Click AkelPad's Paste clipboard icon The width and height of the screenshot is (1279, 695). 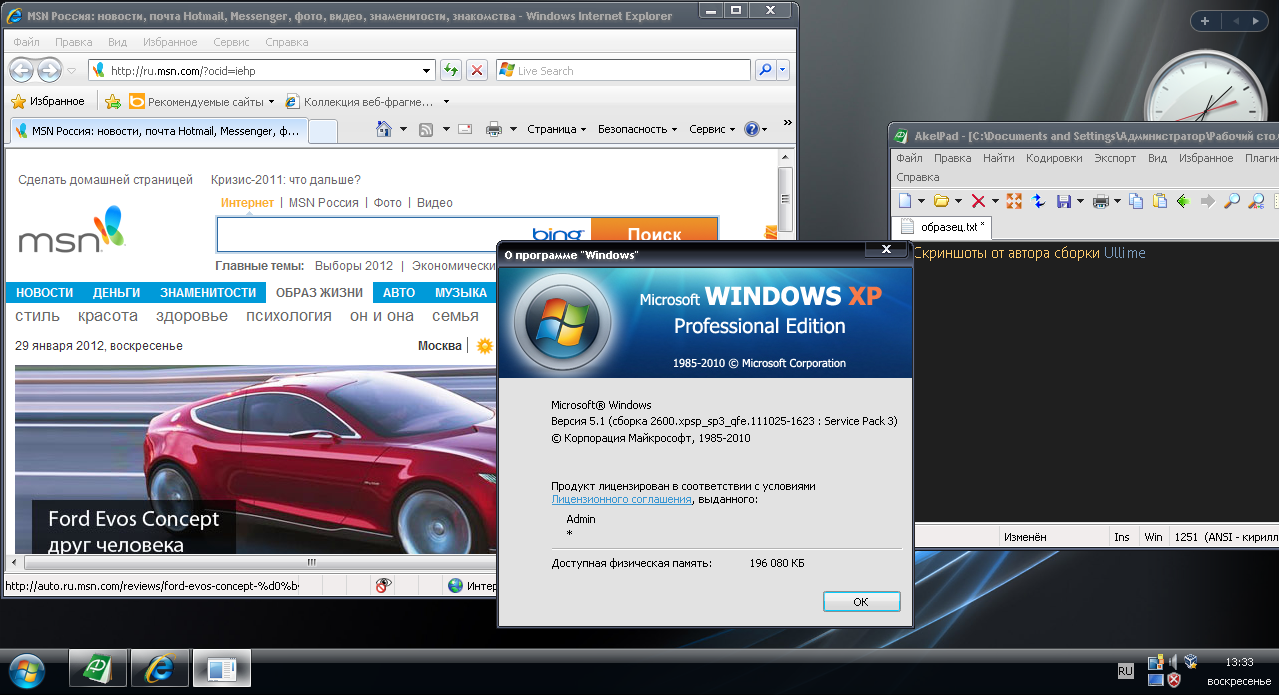(x=1159, y=201)
